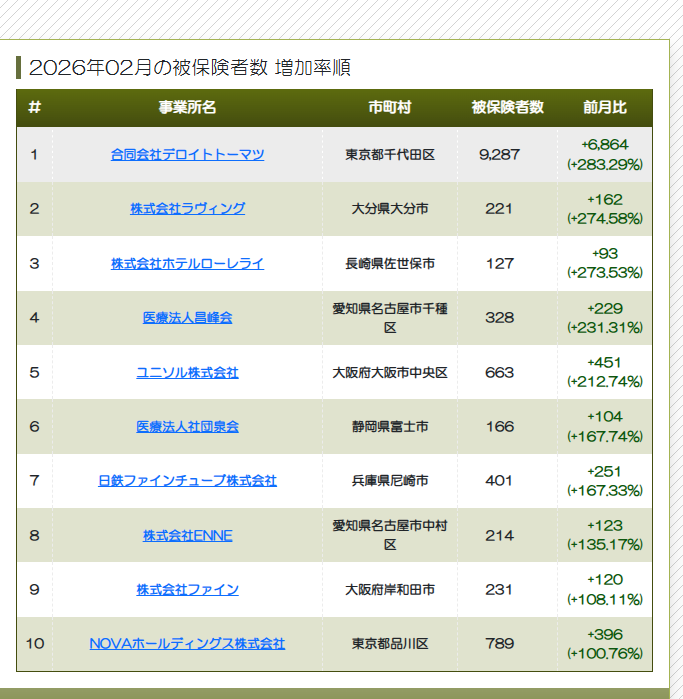Viewport: 683px width, 699px height.
Task: Click the +93 (+273.53%) change value
Action: coord(605,263)
